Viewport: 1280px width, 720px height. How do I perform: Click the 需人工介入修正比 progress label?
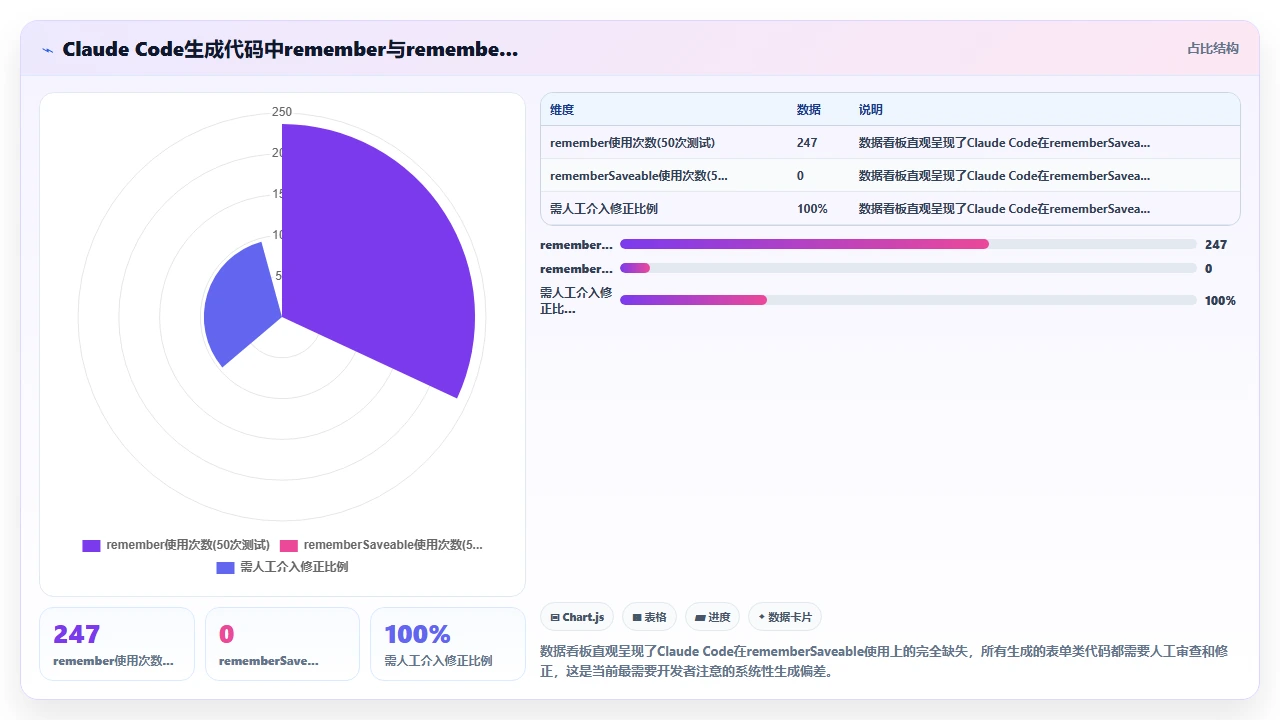[576, 300]
